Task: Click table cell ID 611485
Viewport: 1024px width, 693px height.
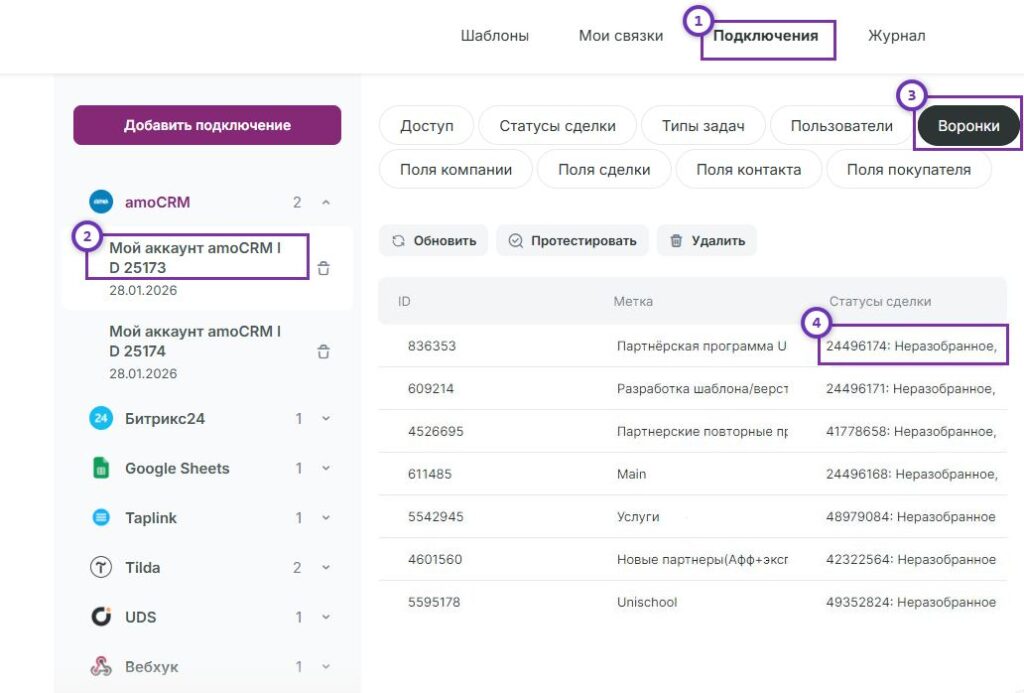Action: coord(430,474)
